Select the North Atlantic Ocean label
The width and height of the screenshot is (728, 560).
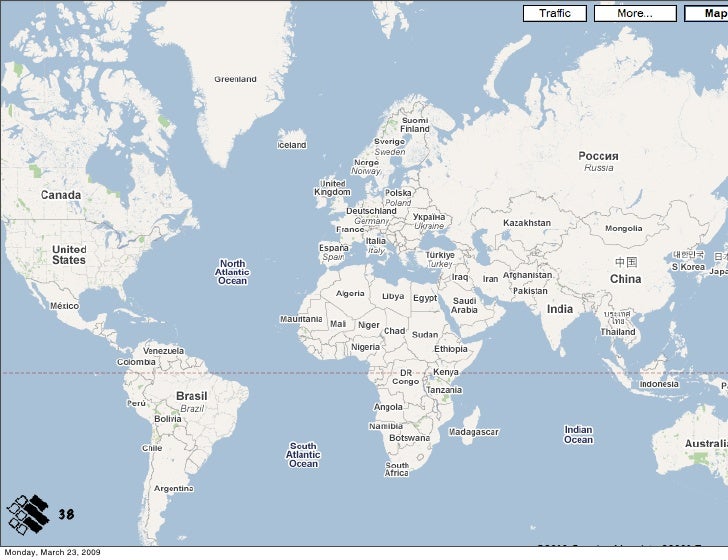(232, 272)
